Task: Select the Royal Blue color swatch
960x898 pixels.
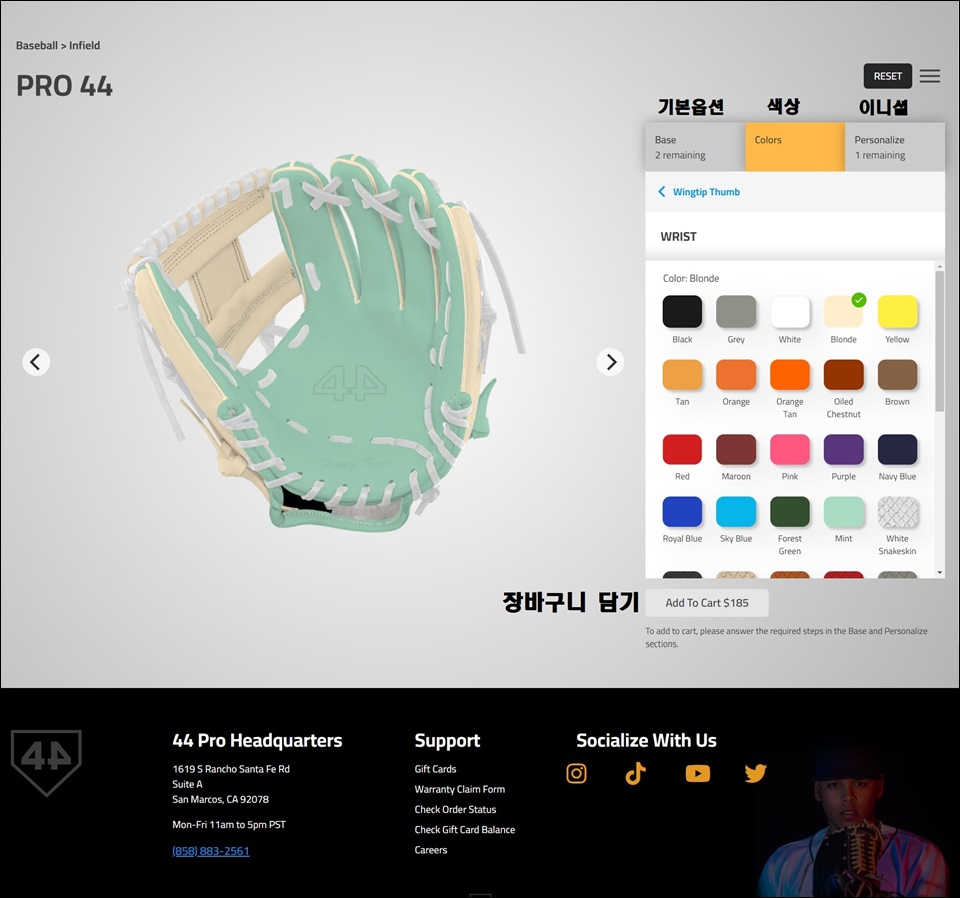Action: 682,512
